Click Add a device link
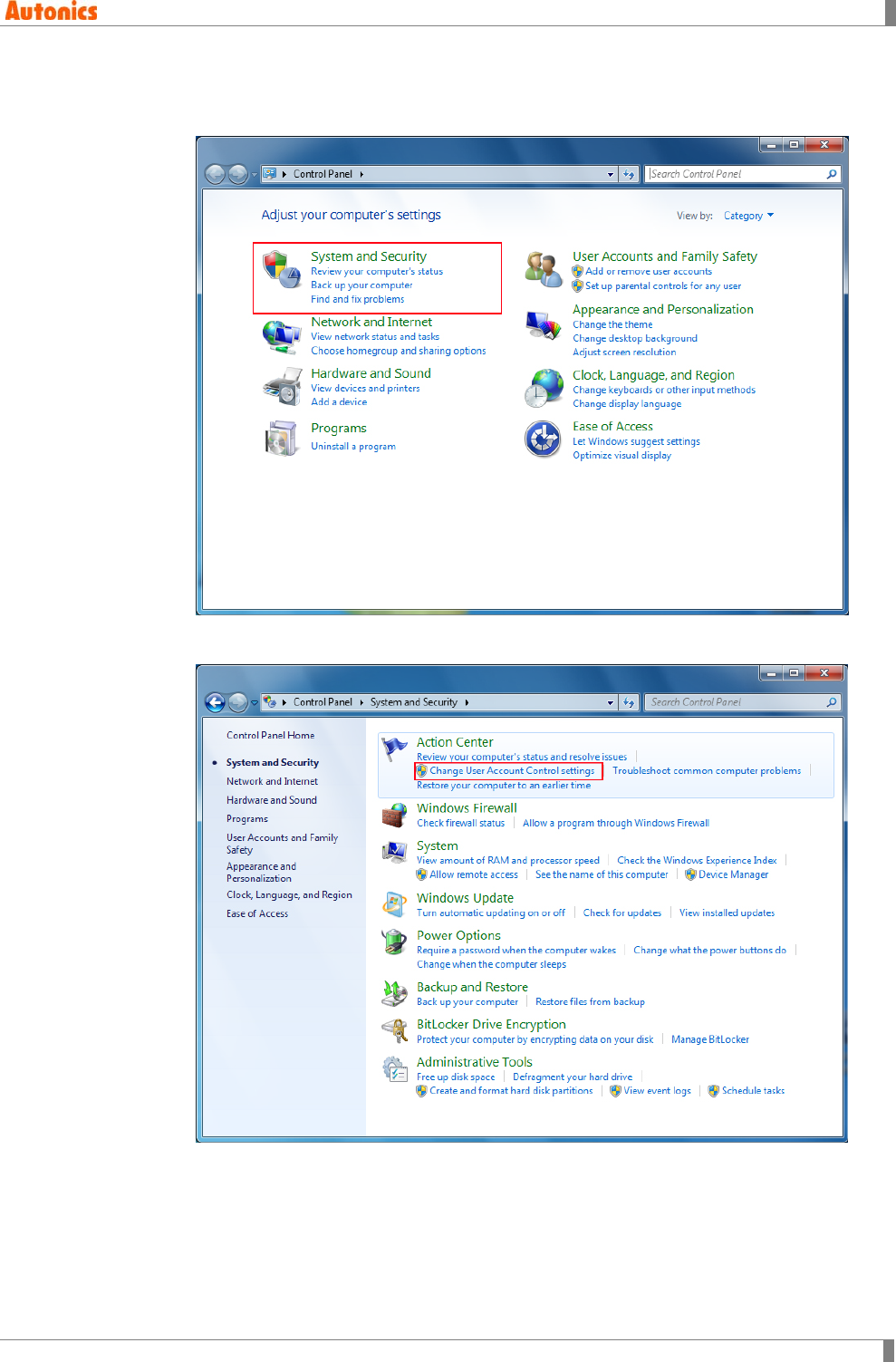896x1362 pixels. click(339, 402)
